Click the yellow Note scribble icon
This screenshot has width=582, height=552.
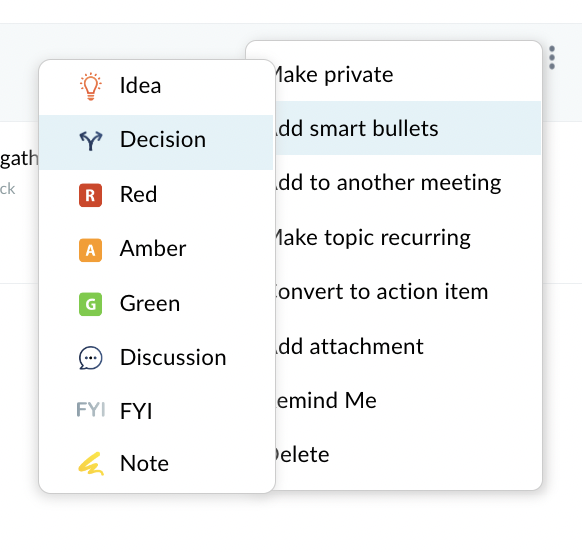click(91, 464)
